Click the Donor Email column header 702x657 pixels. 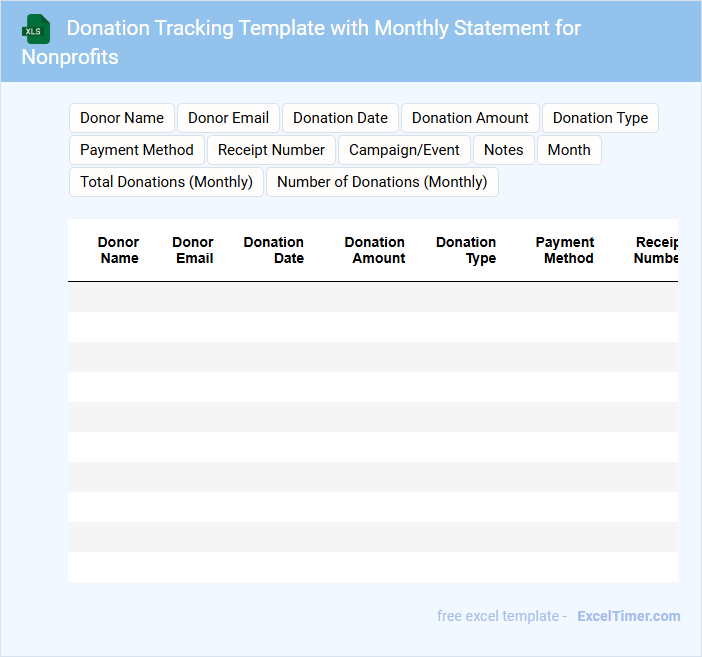coord(194,250)
